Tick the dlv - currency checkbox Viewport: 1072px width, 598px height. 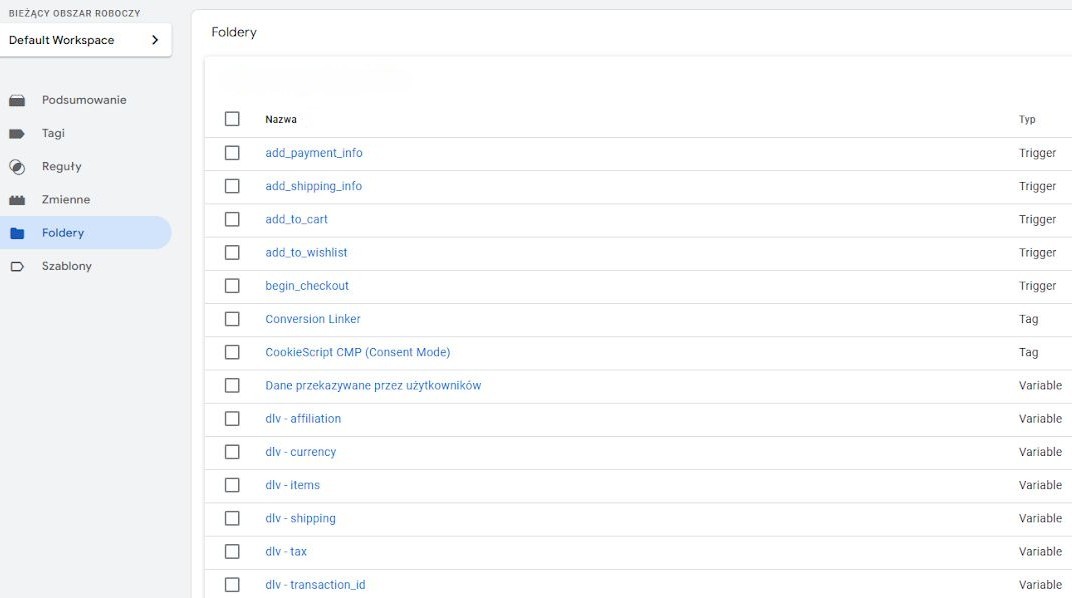tap(232, 452)
